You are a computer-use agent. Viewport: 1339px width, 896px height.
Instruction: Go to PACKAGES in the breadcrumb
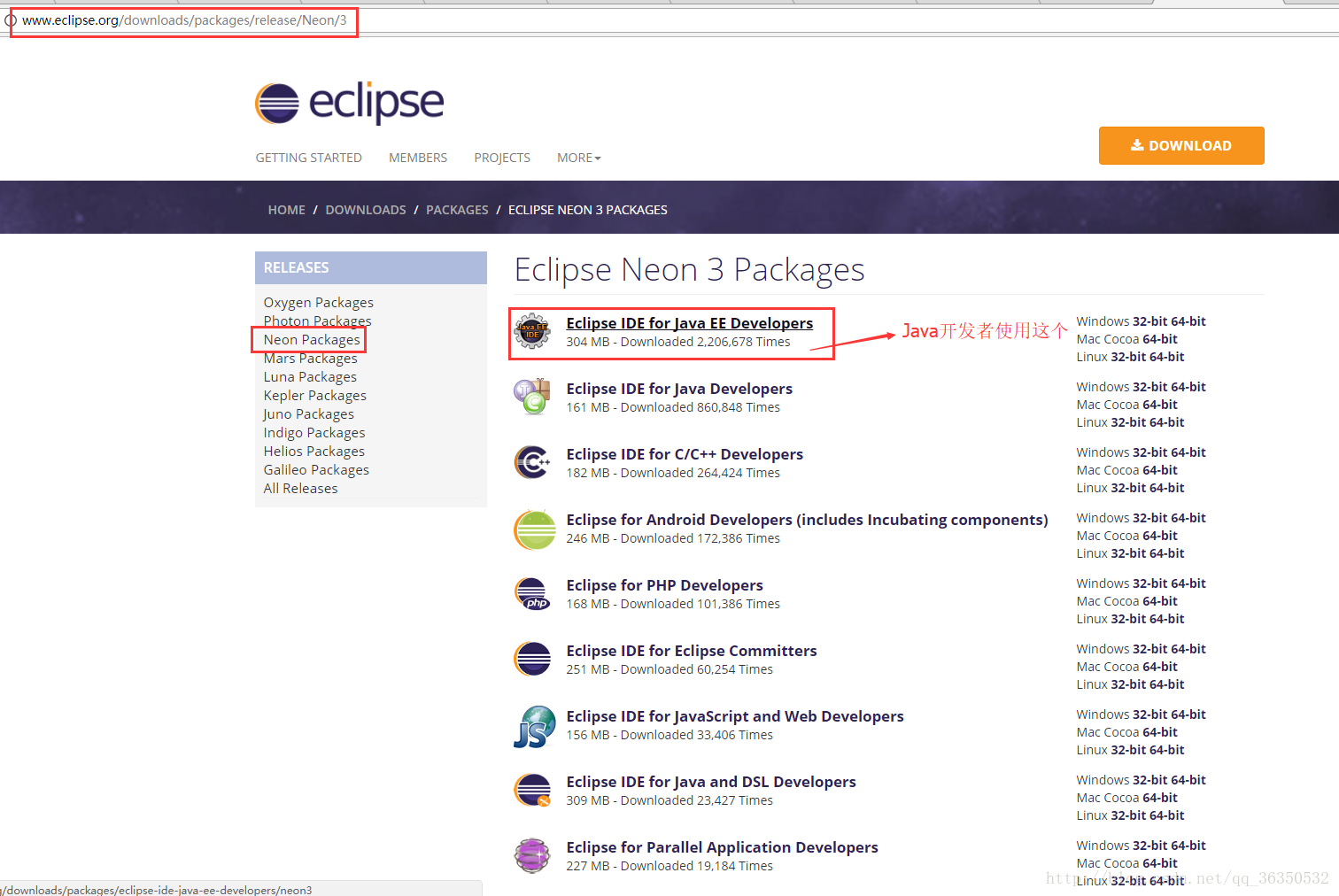pyautogui.click(x=457, y=210)
